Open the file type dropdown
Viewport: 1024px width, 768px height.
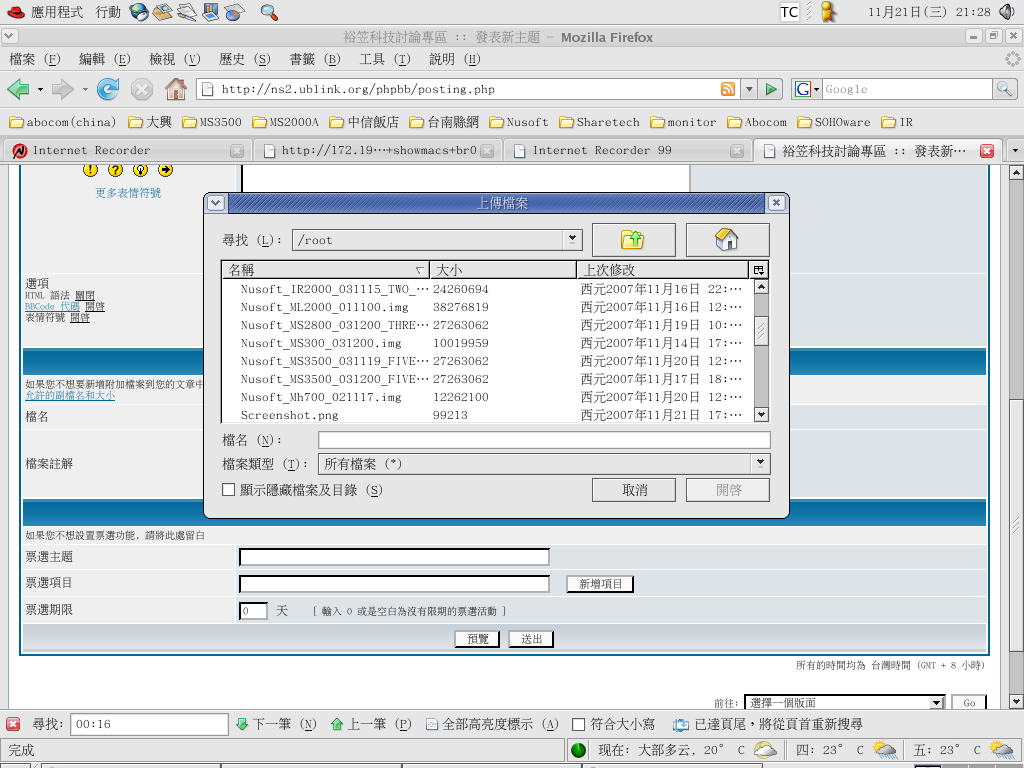click(761, 463)
